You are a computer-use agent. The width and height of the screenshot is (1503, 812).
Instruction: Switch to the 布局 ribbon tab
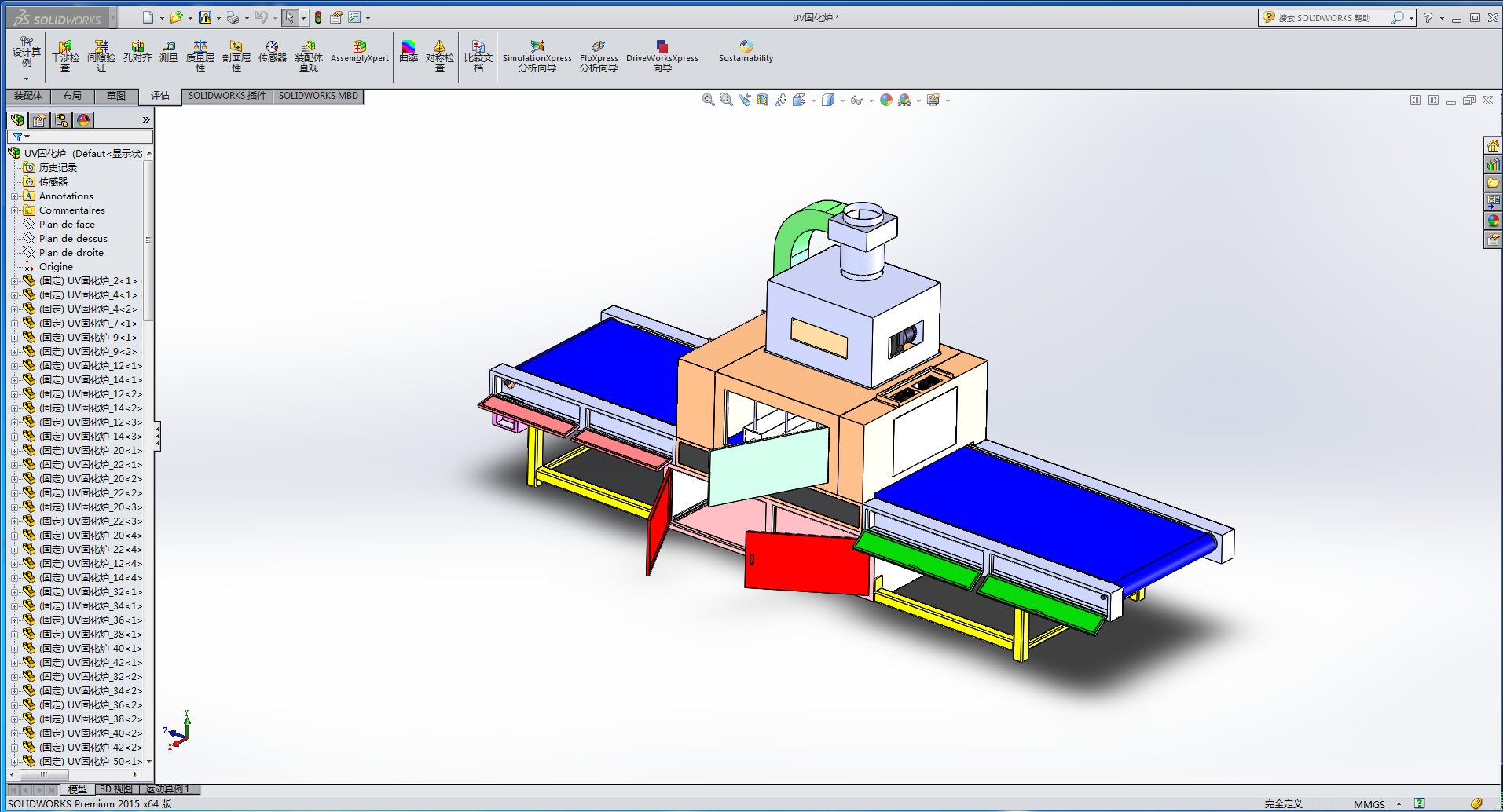tap(72, 96)
